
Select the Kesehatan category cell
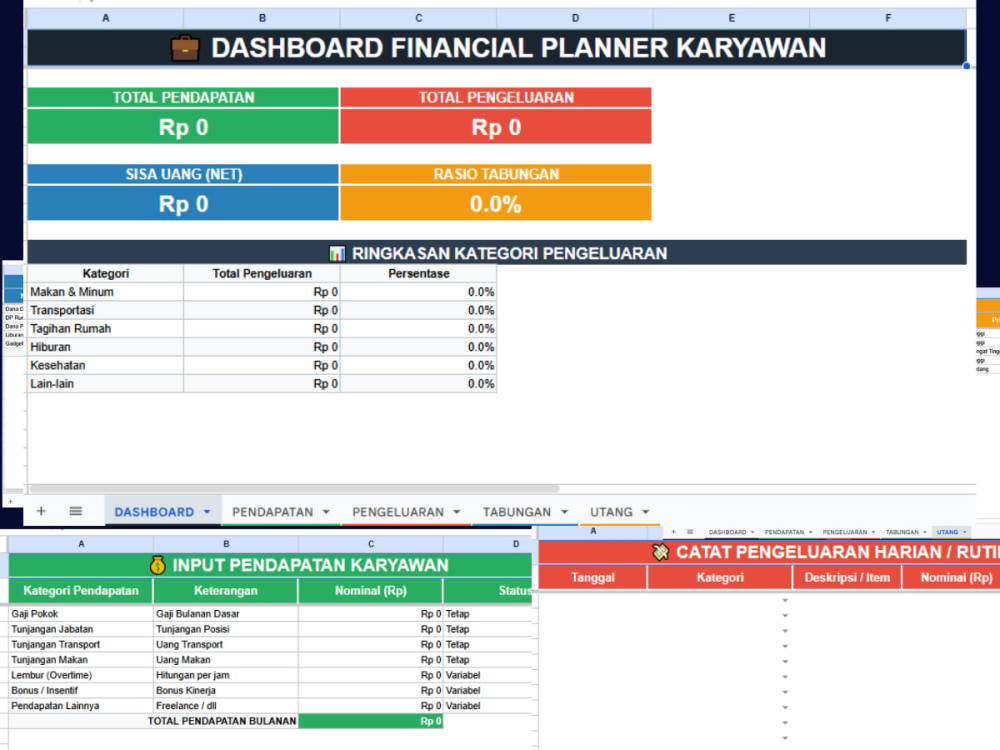tap(105, 365)
